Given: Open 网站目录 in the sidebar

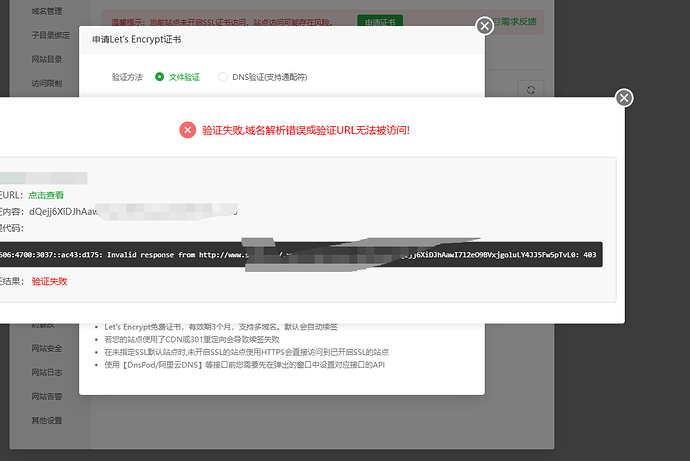Looking at the screenshot, I should pyautogui.click(x=47, y=59).
